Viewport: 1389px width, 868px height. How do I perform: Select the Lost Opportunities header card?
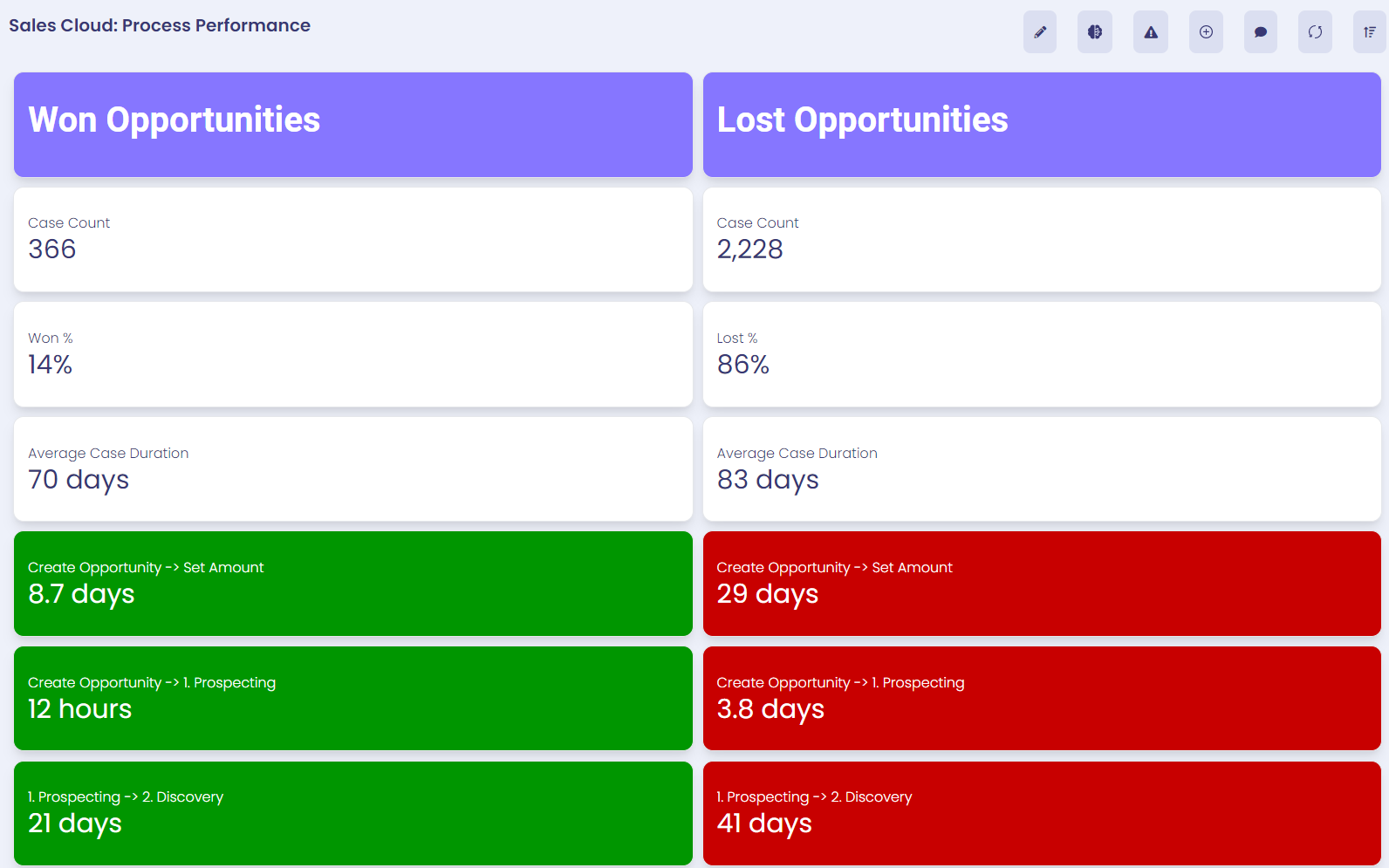click(1042, 125)
